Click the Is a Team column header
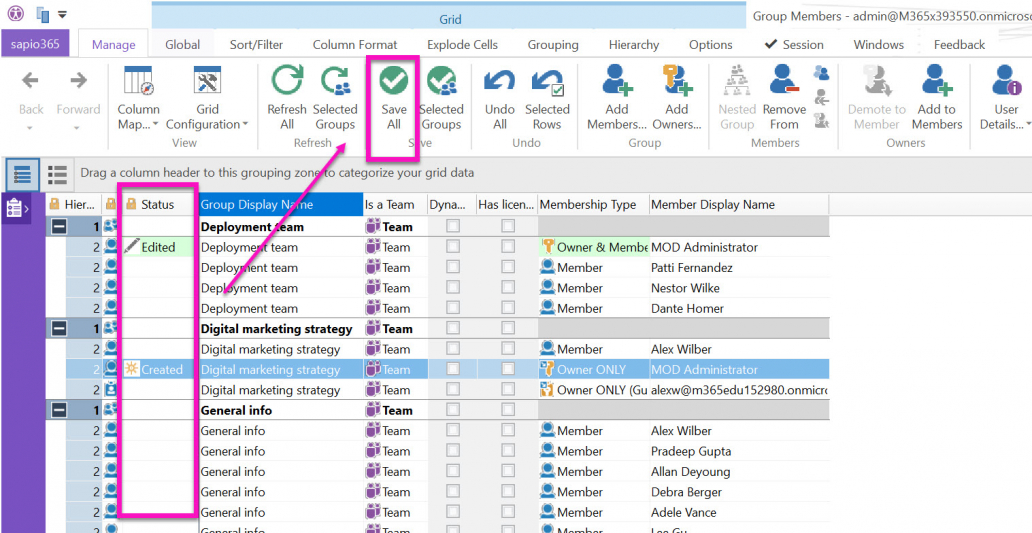This screenshot has height=533, width=1032. (x=395, y=205)
